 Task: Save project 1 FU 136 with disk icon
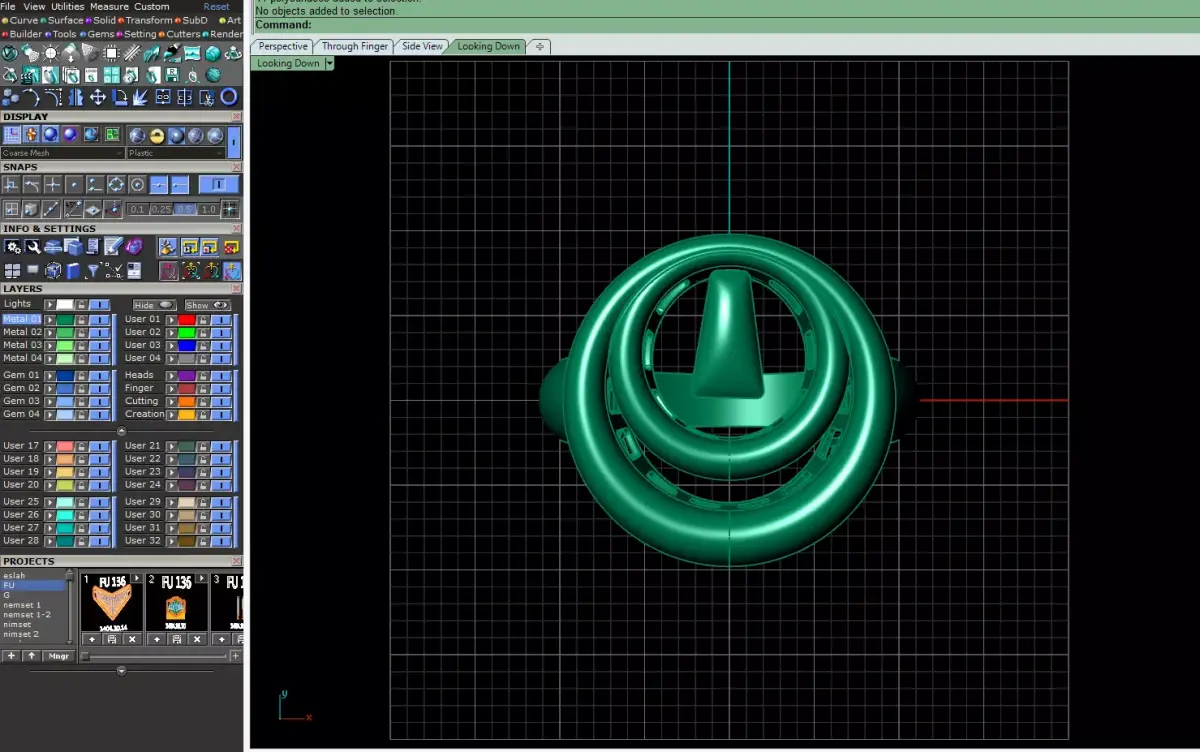click(112, 639)
